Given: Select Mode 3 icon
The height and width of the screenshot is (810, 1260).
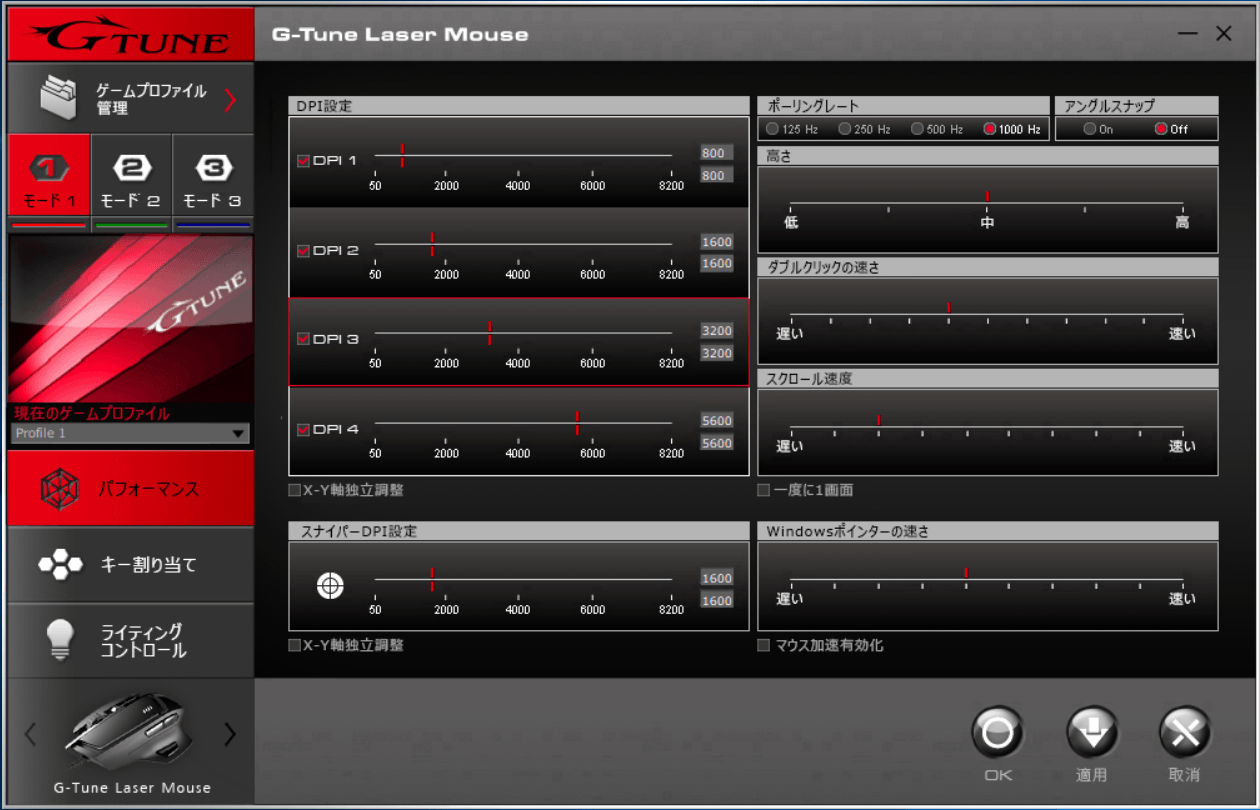Looking at the screenshot, I should pos(214,167).
